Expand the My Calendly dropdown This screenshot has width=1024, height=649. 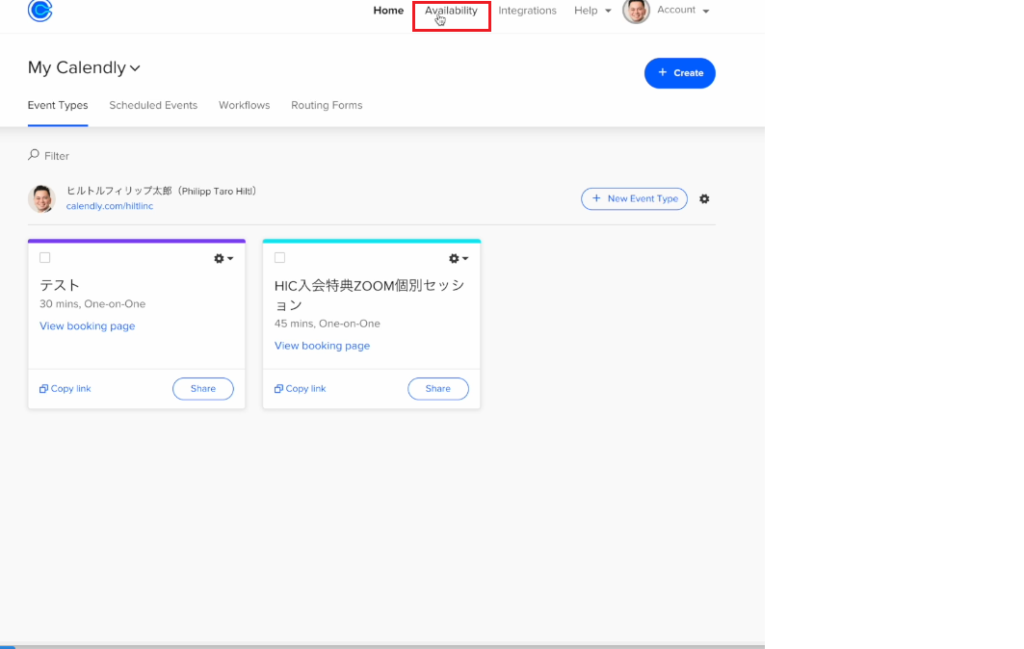coord(84,68)
